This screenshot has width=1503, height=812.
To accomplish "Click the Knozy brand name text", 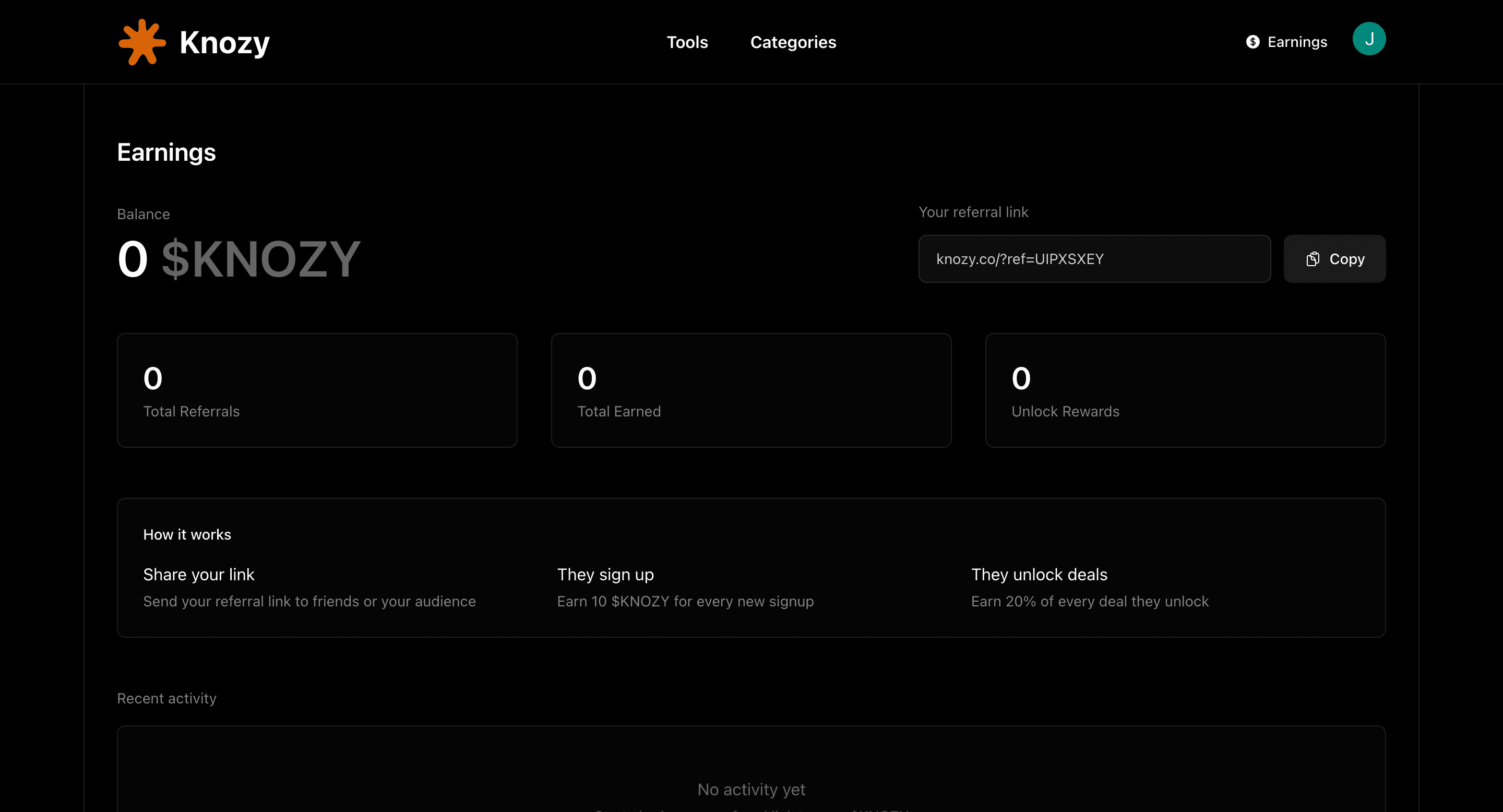I will [224, 41].
